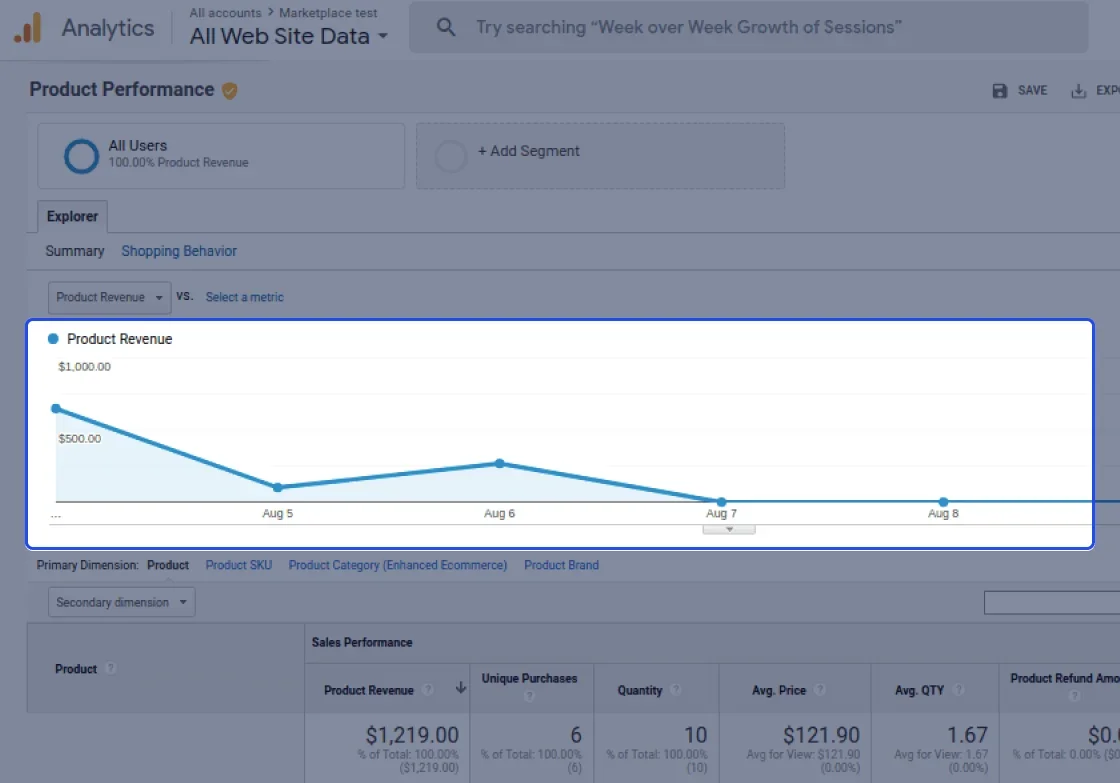Viewport: 1120px width, 783px height.
Task: Click the Aug 6 data point on chart
Action: [x=499, y=464]
